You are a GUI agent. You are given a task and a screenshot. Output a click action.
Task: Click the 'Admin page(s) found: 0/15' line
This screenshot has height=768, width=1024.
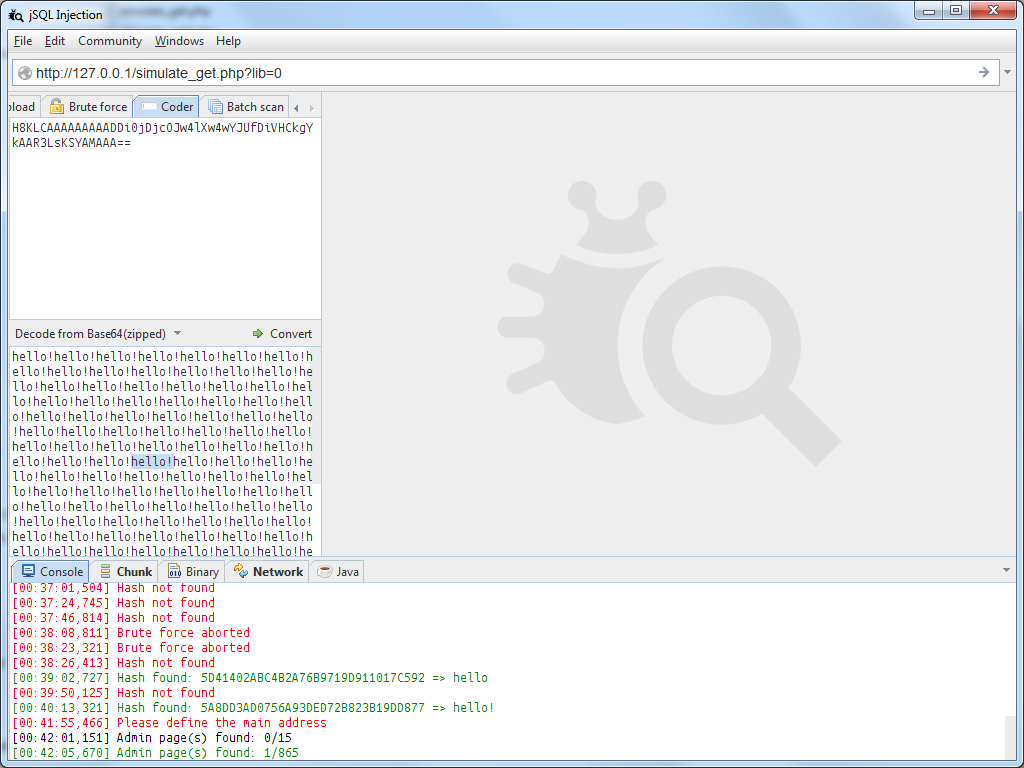(152, 738)
